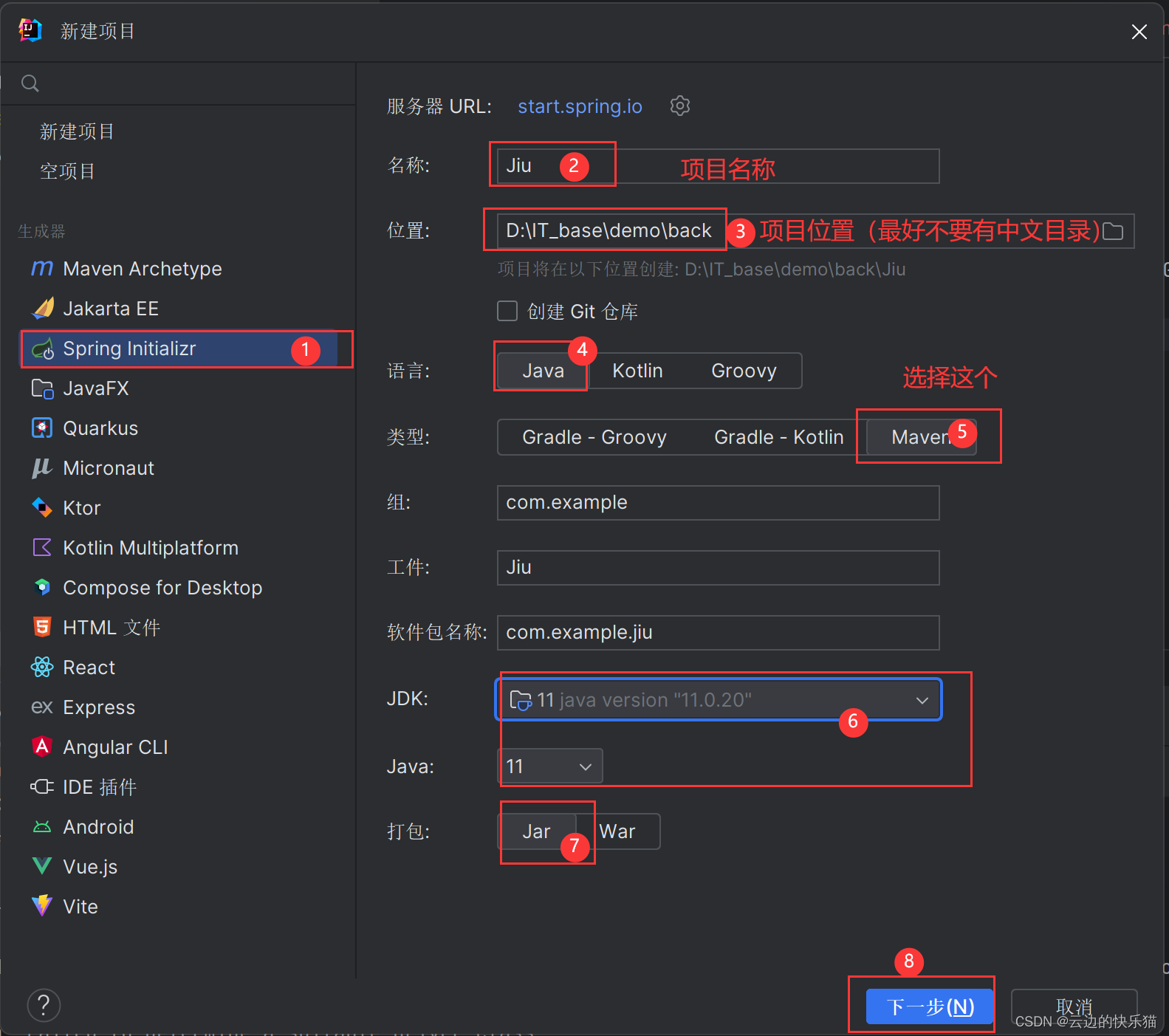Click the Jakarta EE sail icon
The image size is (1169, 1036).
43,308
